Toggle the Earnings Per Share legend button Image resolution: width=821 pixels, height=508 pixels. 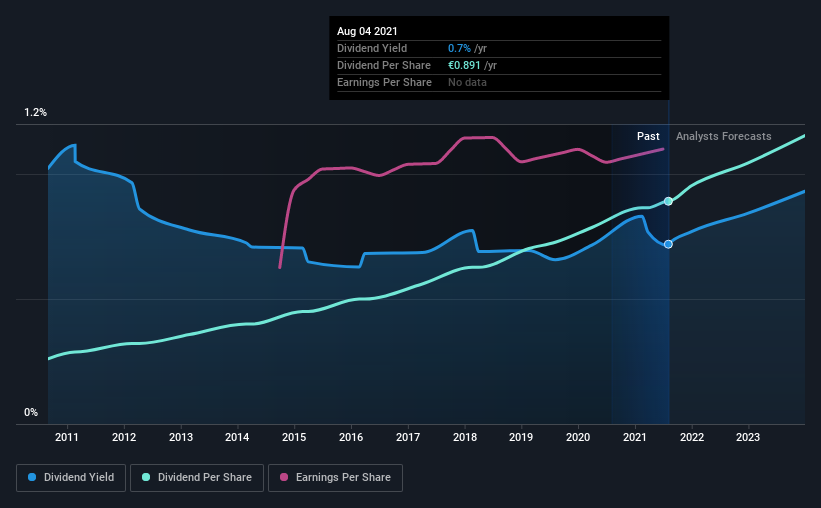336,478
